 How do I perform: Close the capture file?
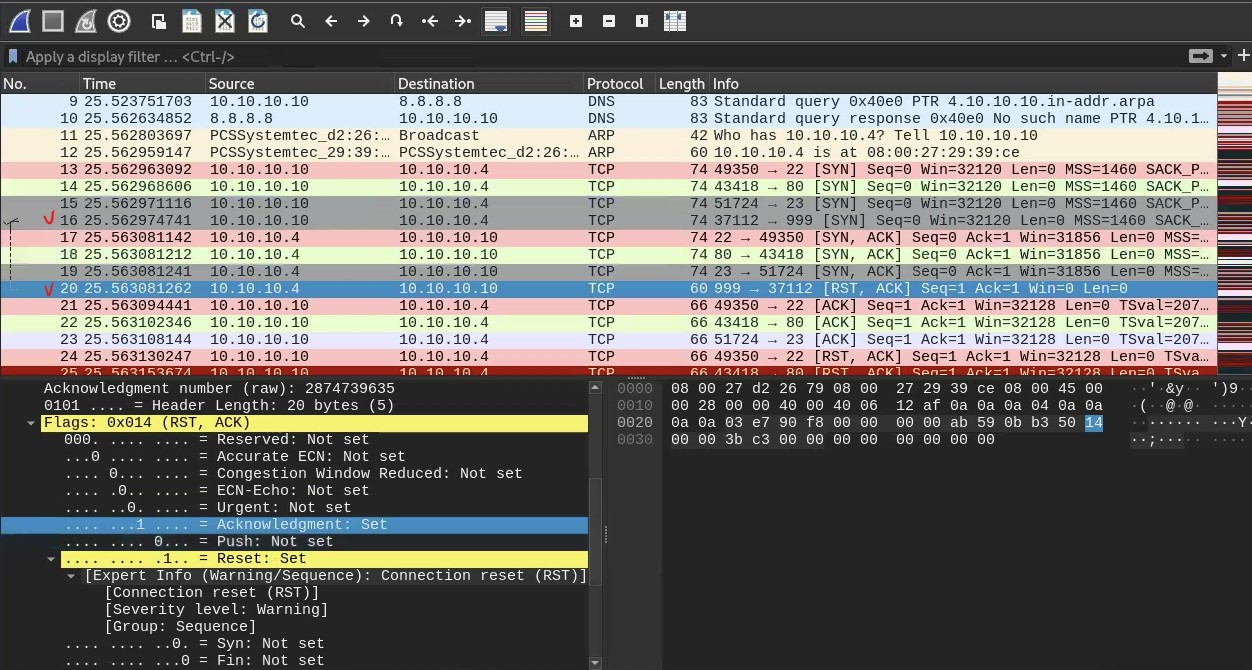click(x=225, y=20)
